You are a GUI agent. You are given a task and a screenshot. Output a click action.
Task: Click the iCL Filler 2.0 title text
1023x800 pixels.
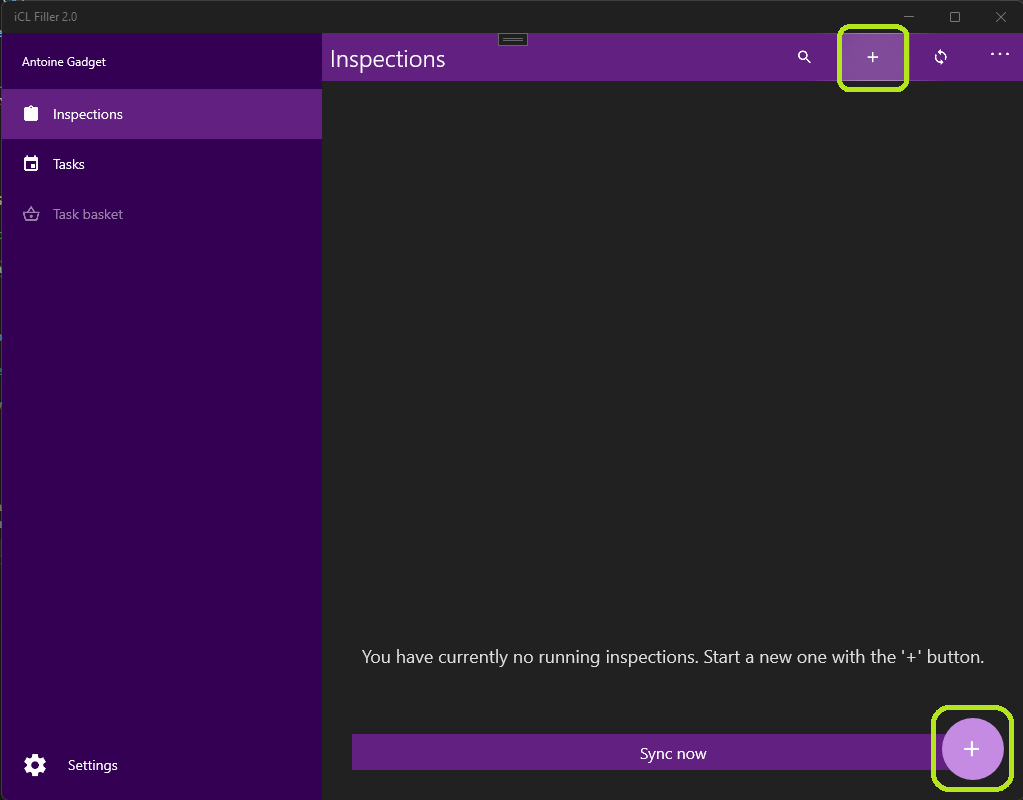(44, 16)
